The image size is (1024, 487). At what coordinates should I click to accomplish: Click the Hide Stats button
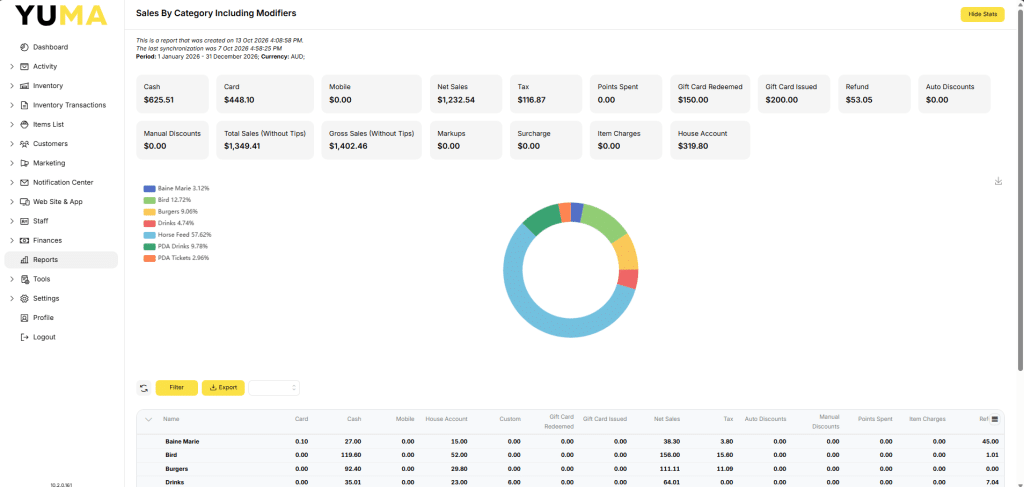[982, 14]
